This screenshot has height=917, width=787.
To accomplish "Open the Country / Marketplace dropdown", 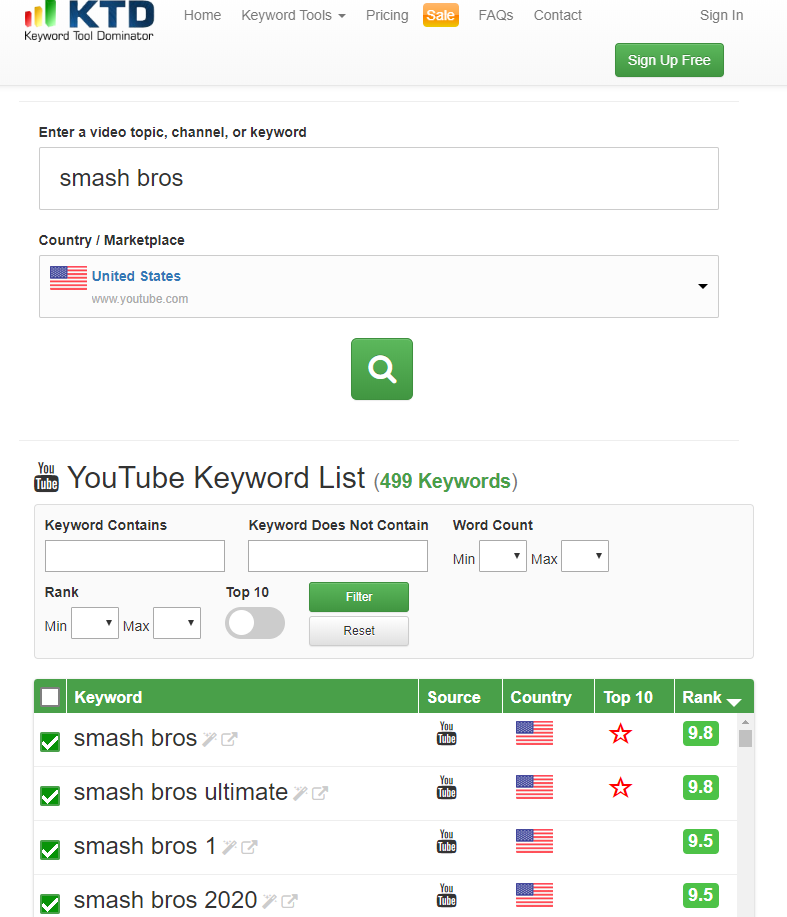I will (379, 287).
